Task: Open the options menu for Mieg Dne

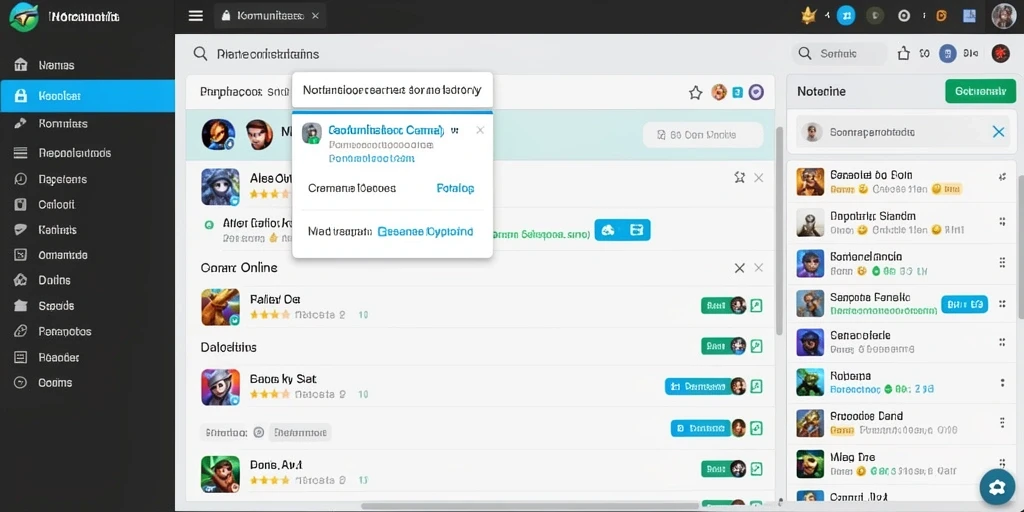Action: coord(1002,463)
